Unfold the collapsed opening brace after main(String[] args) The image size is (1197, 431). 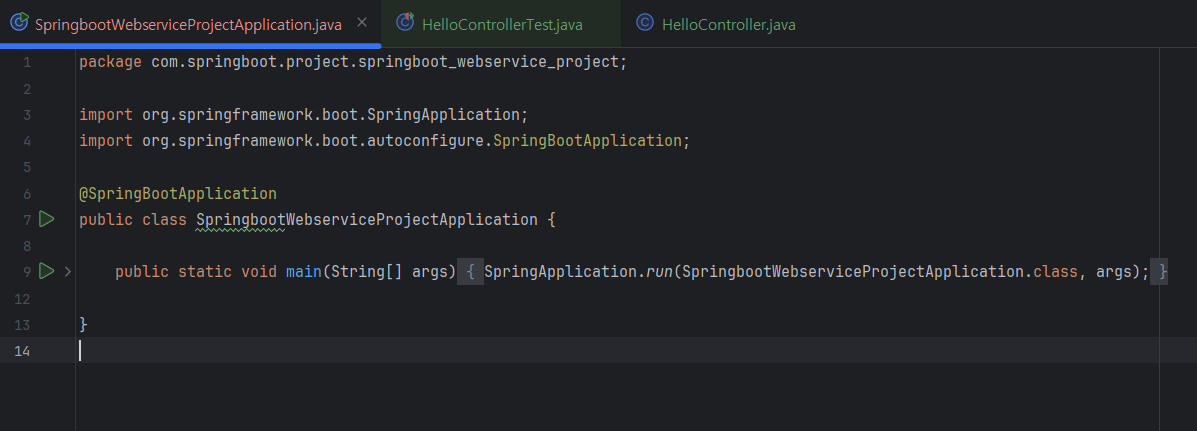469,272
